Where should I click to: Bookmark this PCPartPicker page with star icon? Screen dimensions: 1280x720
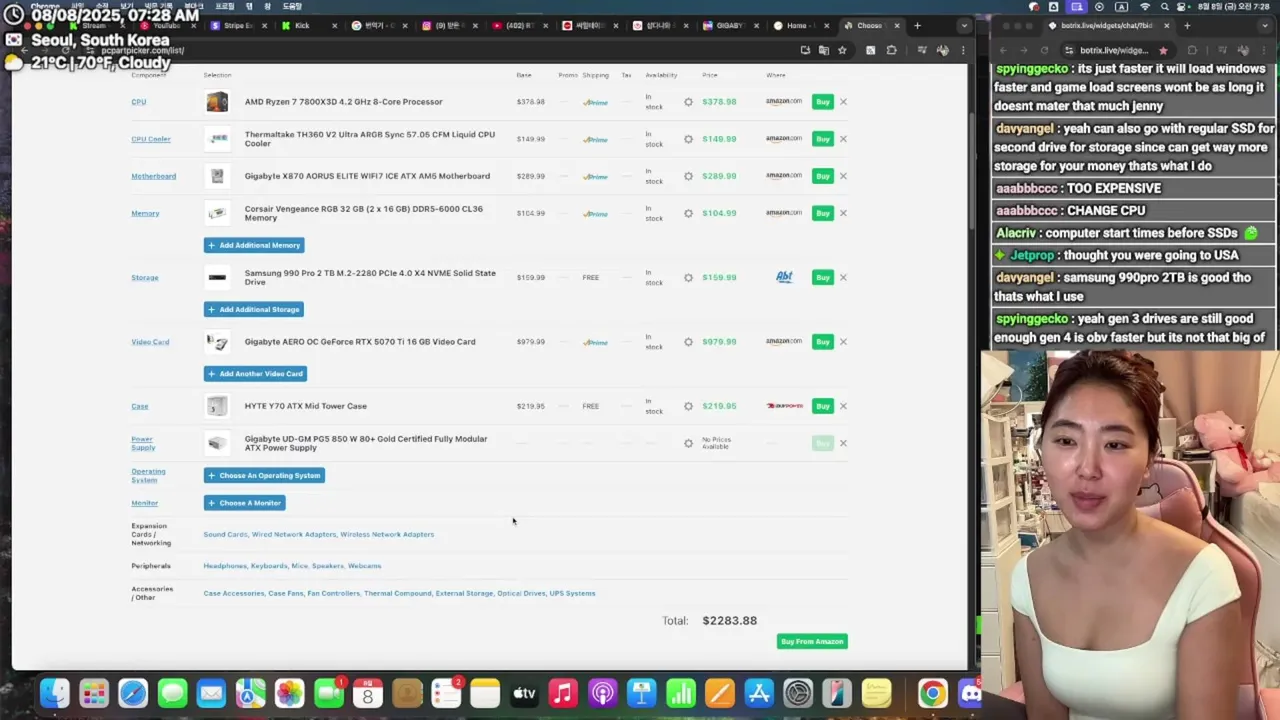pos(842,50)
